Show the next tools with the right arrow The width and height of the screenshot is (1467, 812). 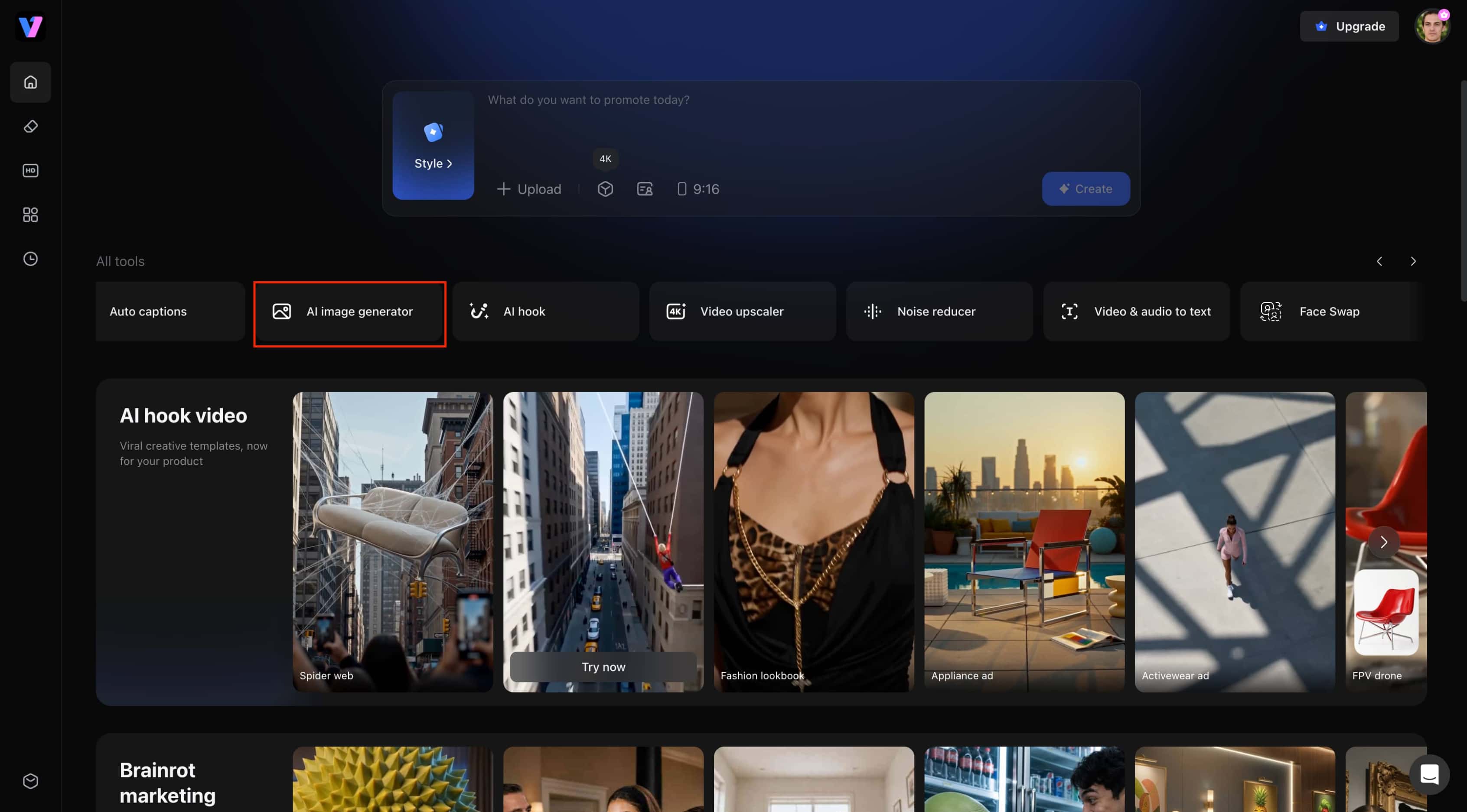coord(1413,261)
